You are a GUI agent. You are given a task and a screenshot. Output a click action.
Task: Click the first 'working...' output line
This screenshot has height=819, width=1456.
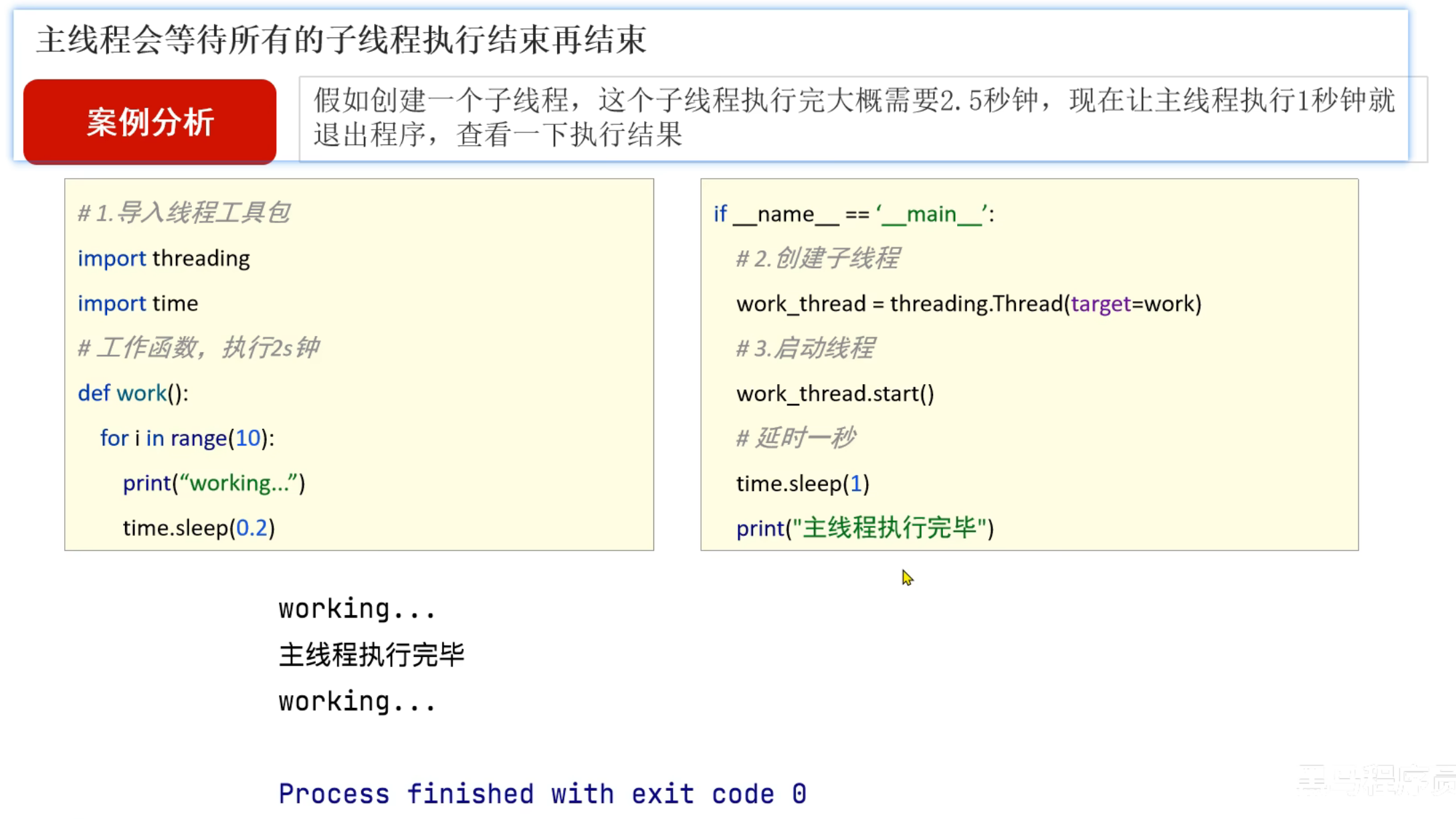tap(356, 609)
